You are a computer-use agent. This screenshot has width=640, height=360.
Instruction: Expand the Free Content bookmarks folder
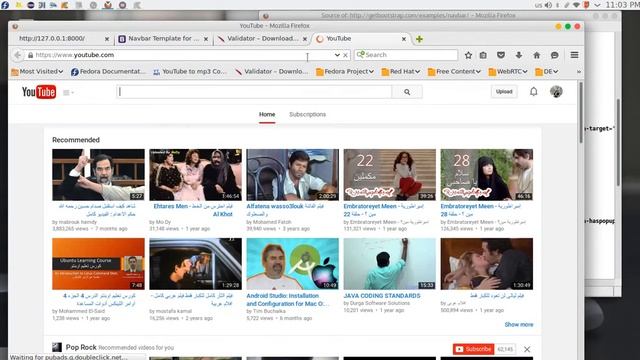[454, 71]
